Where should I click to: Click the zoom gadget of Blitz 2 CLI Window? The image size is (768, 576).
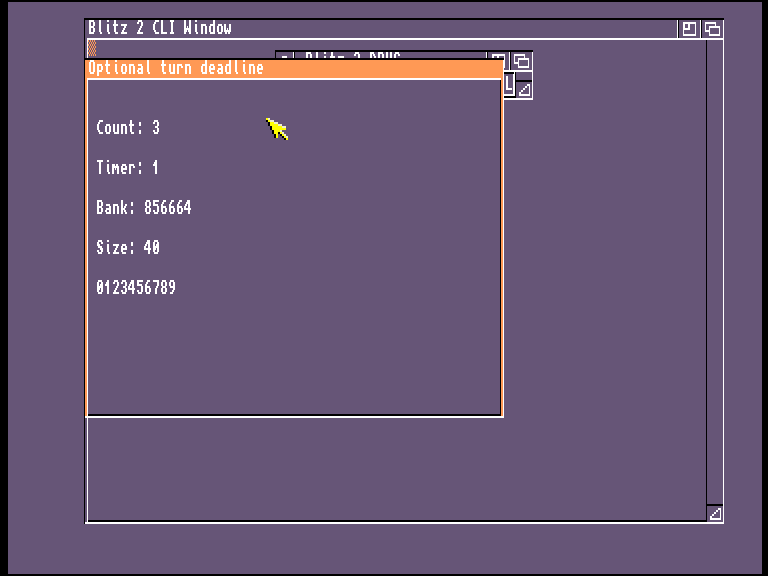(689, 29)
